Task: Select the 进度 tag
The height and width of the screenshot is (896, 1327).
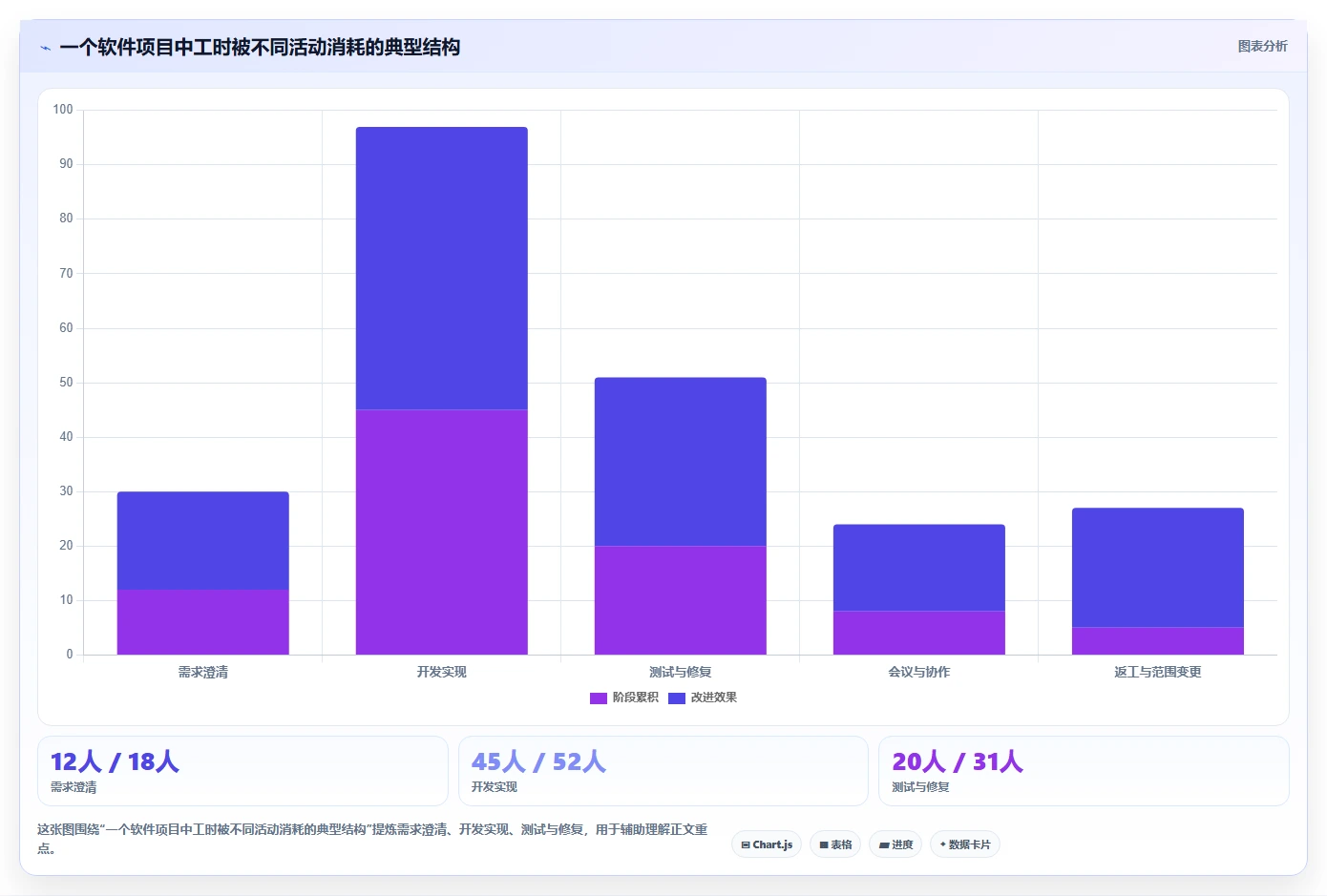Action: click(x=895, y=844)
